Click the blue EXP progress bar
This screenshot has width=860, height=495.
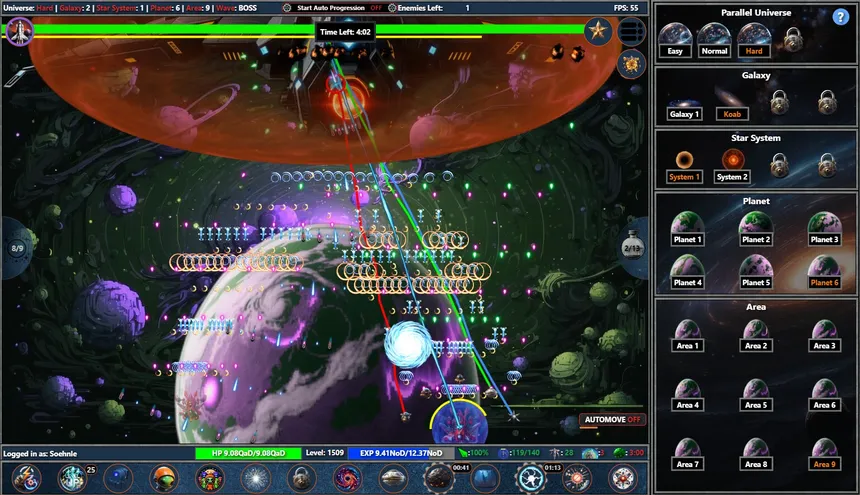[401, 453]
